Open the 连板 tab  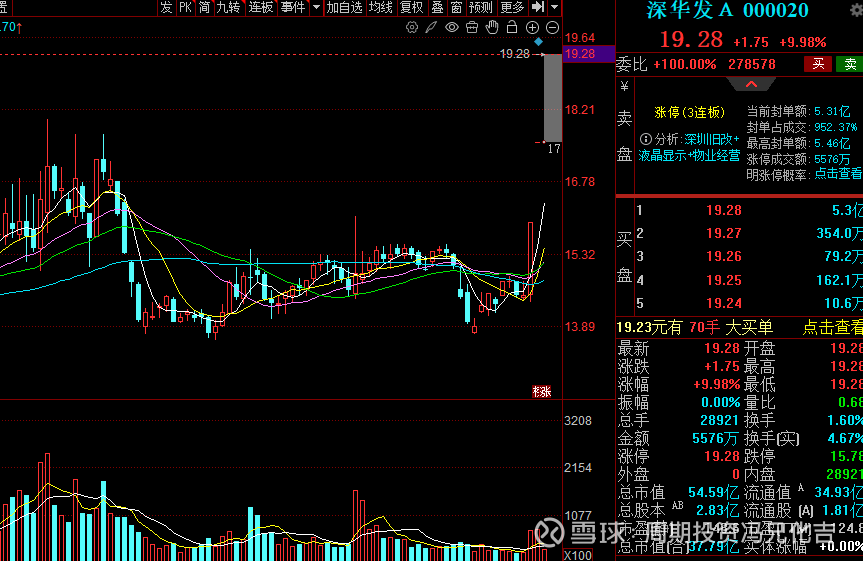(260, 7)
